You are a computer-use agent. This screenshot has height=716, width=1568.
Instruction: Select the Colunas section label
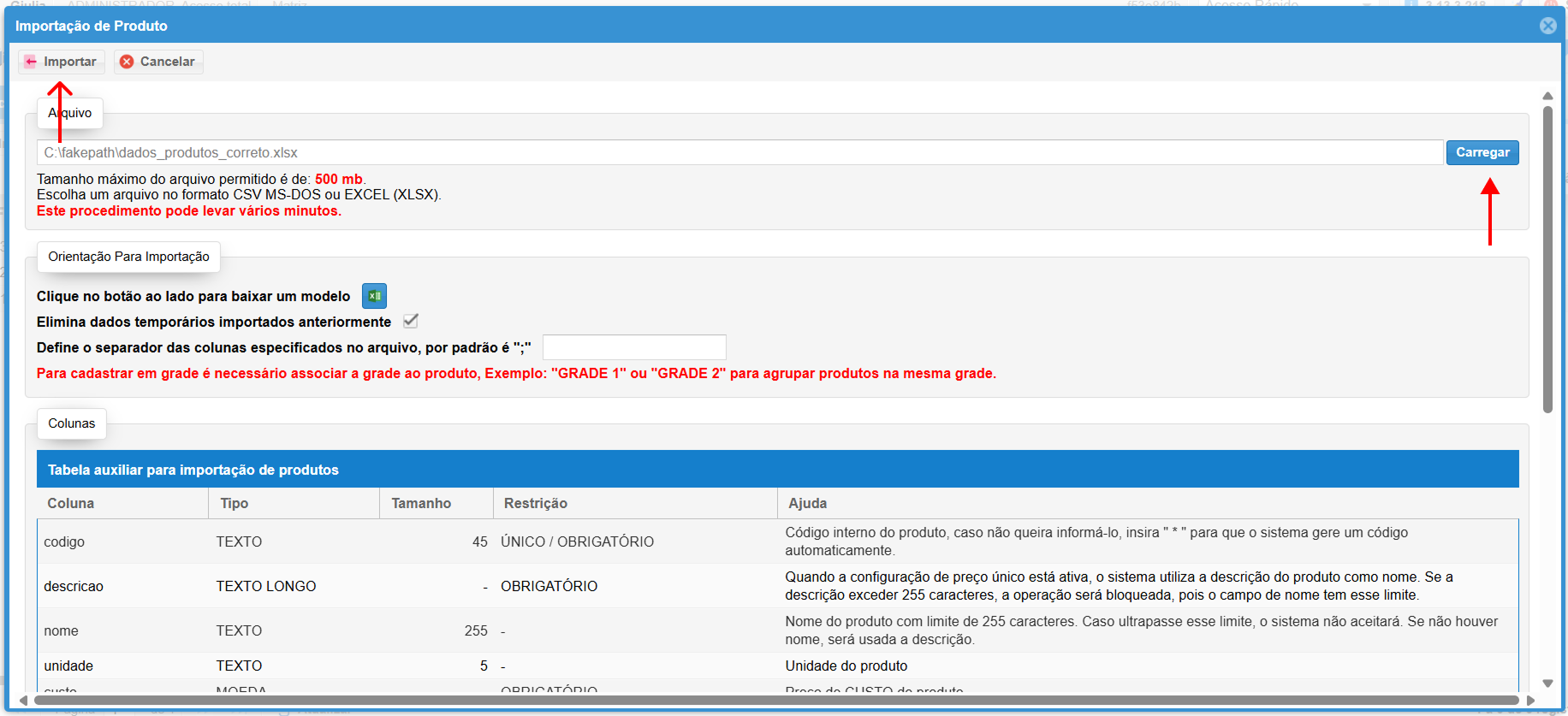(x=72, y=423)
